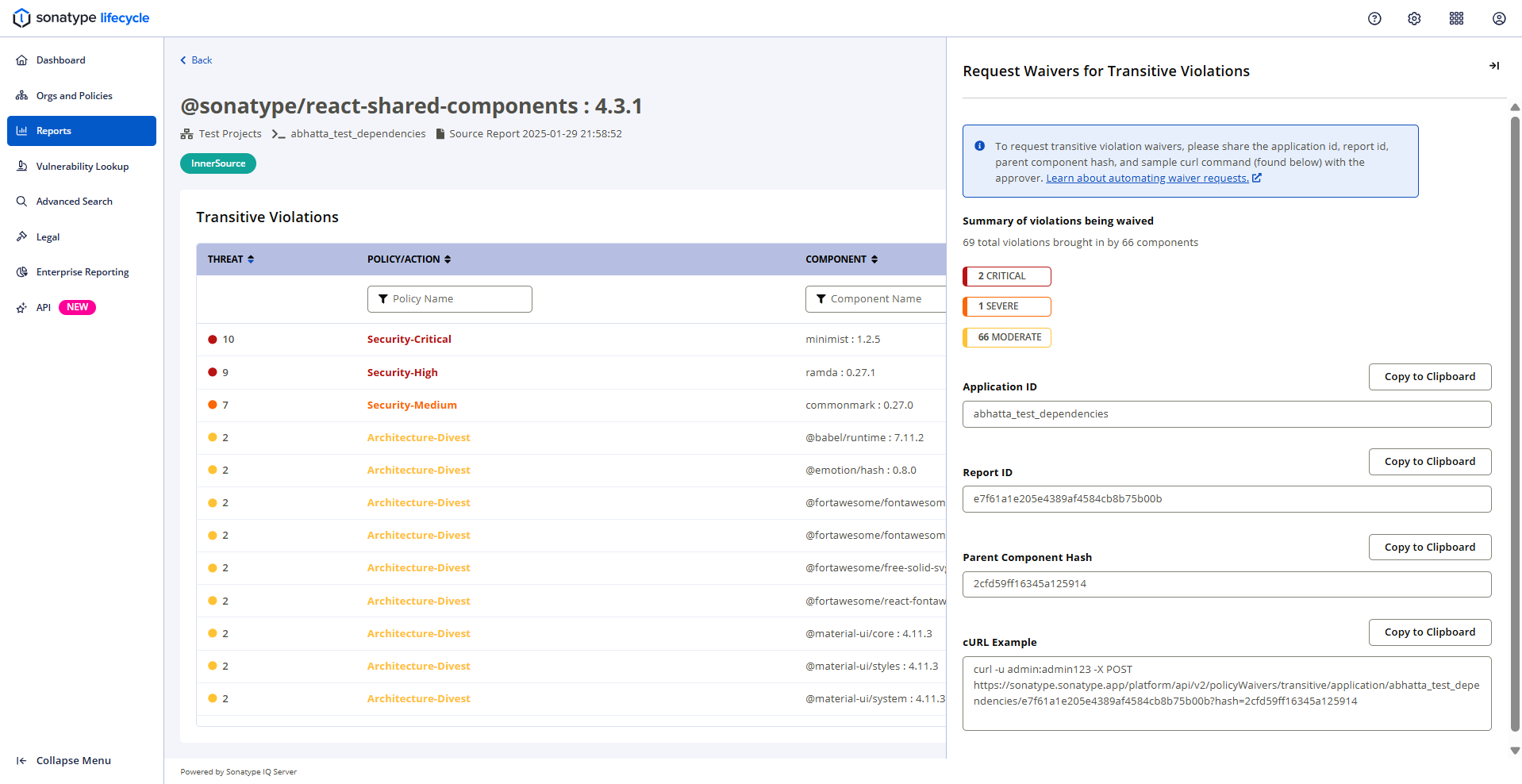Click the funnel icon in Component Name filter

click(x=821, y=299)
